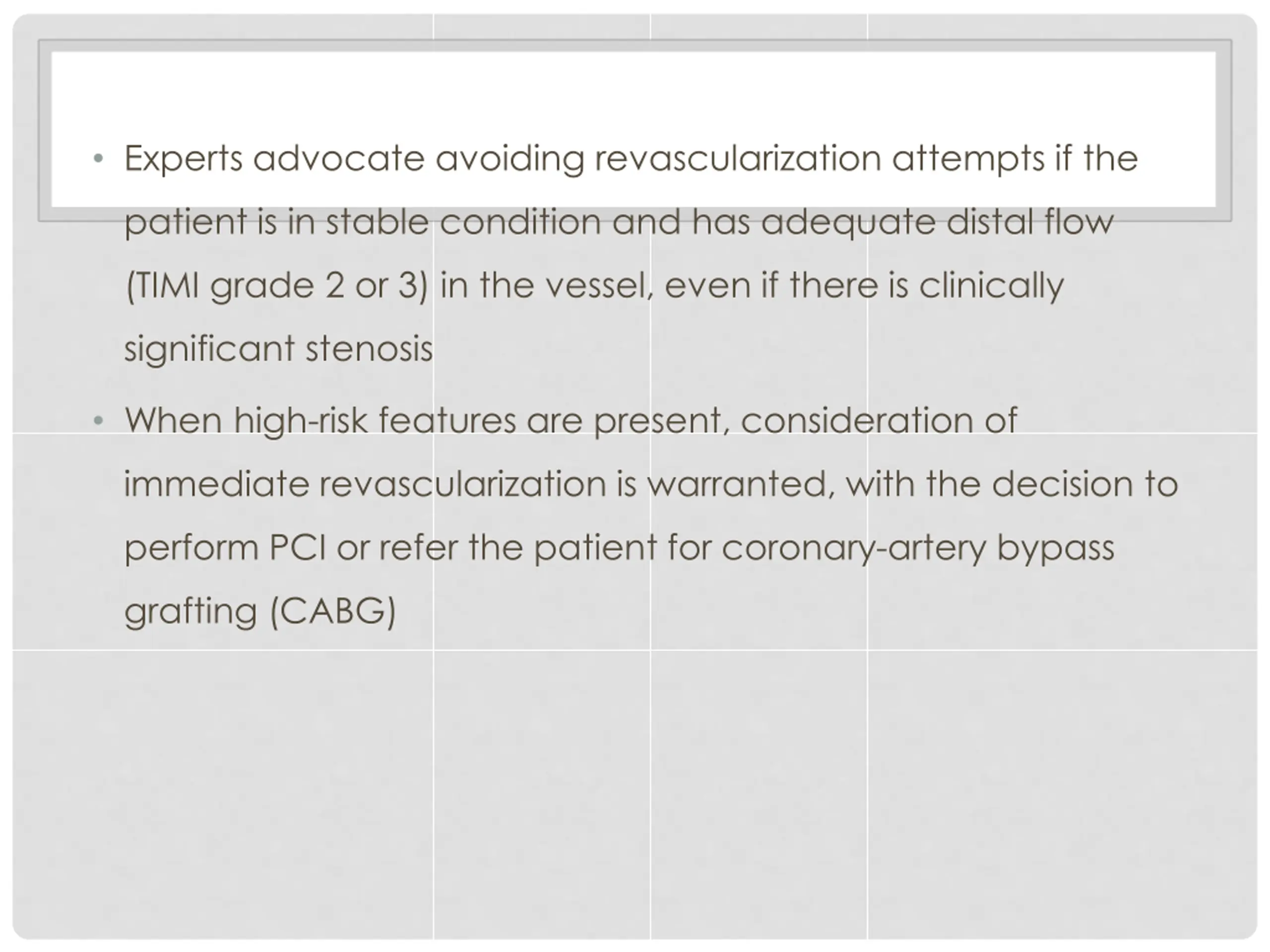The width and height of the screenshot is (1270, 952).
Task: Click the word "clinically" in the third line
Action: tap(992, 286)
